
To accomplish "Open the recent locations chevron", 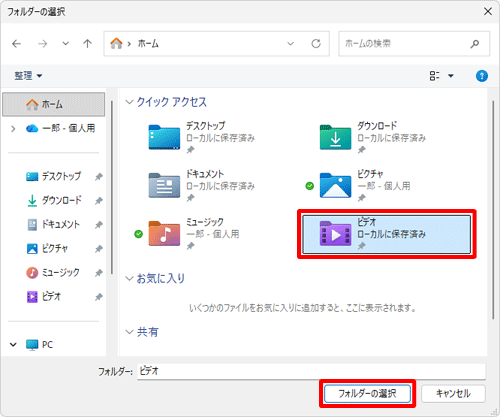I will point(66,43).
